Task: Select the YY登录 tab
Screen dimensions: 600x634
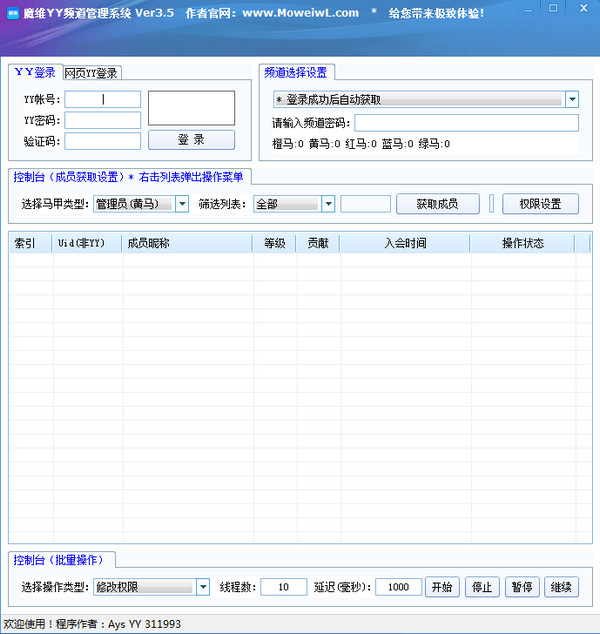Action: [35, 72]
